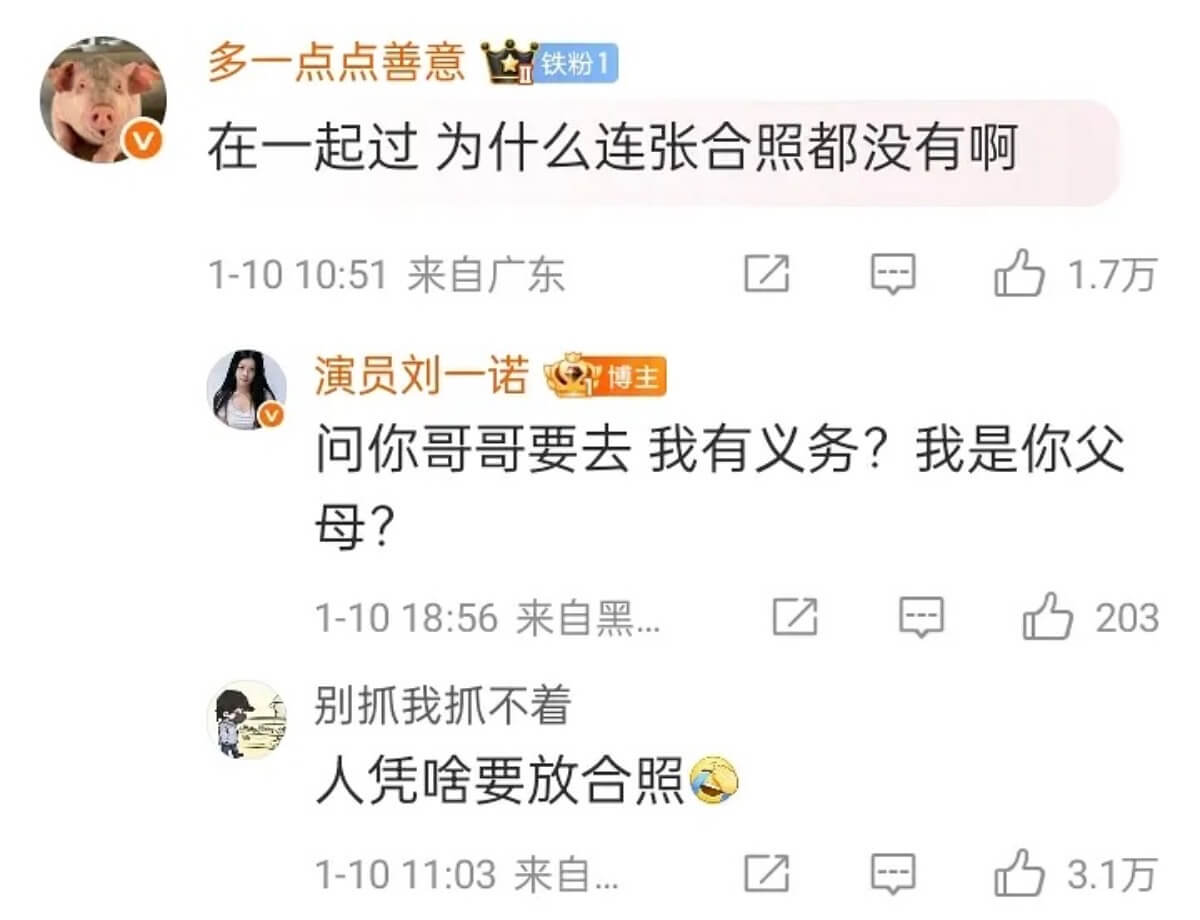Share 别抓我抓不着's comment
This screenshot has height=920, width=1200.
click(767, 874)
